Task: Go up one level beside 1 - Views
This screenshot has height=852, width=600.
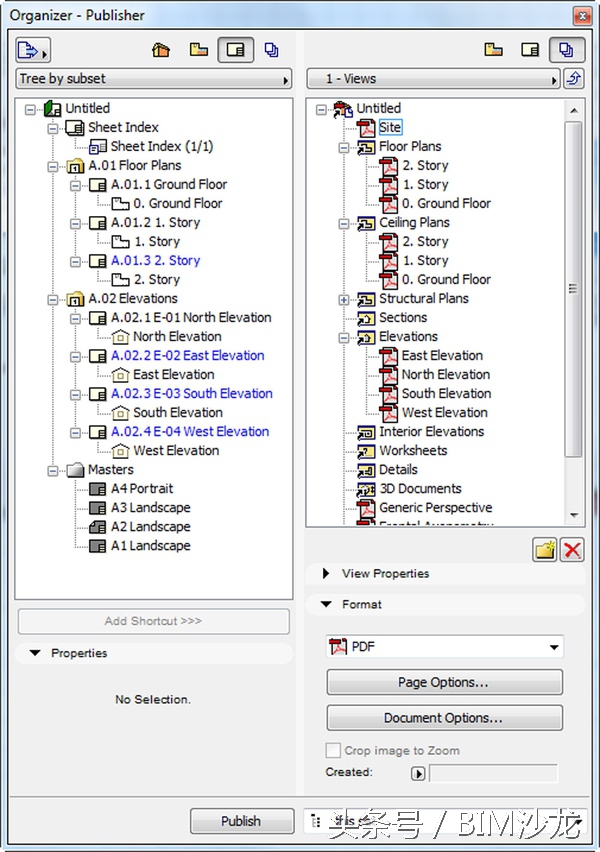Action: tap(575, 79)
